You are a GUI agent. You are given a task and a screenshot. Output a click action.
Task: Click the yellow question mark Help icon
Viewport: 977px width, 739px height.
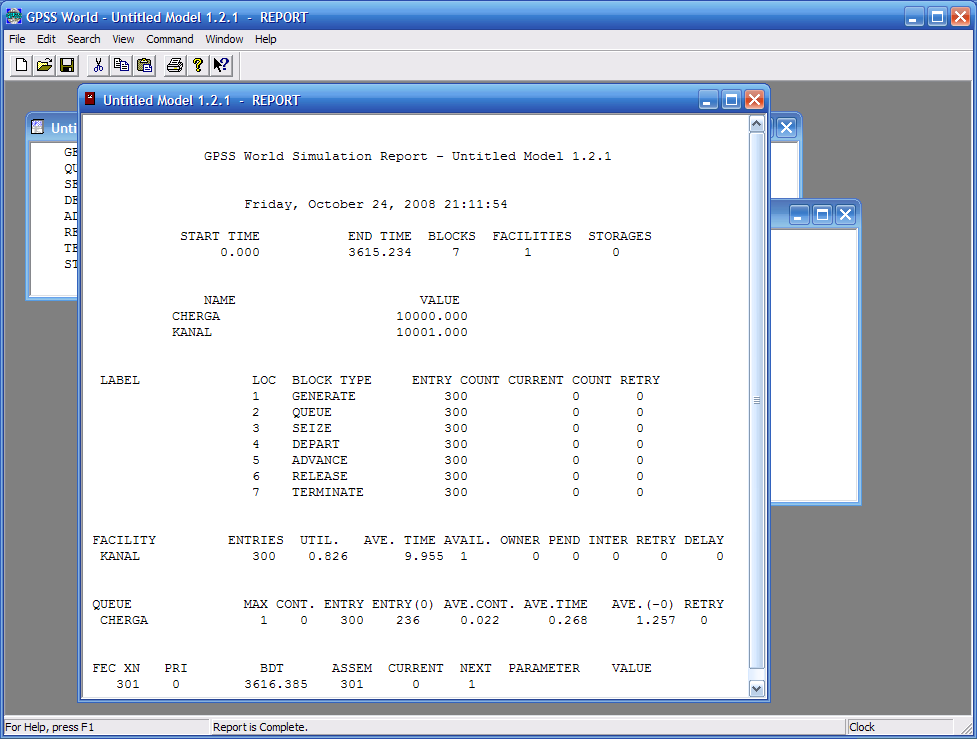click(198, 65)
